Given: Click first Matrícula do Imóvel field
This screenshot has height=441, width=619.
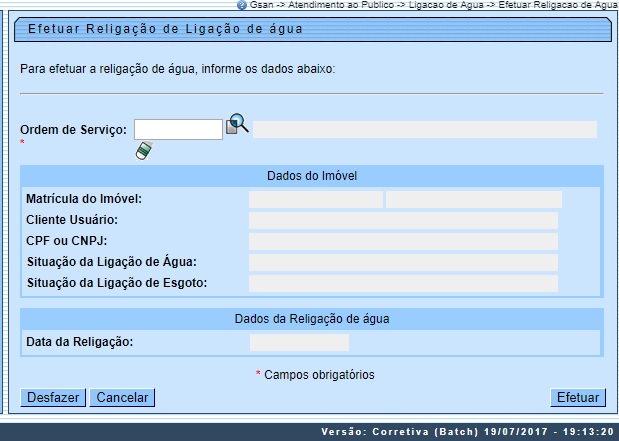Looking at the screenshot, I should click(x=315, y=199).
